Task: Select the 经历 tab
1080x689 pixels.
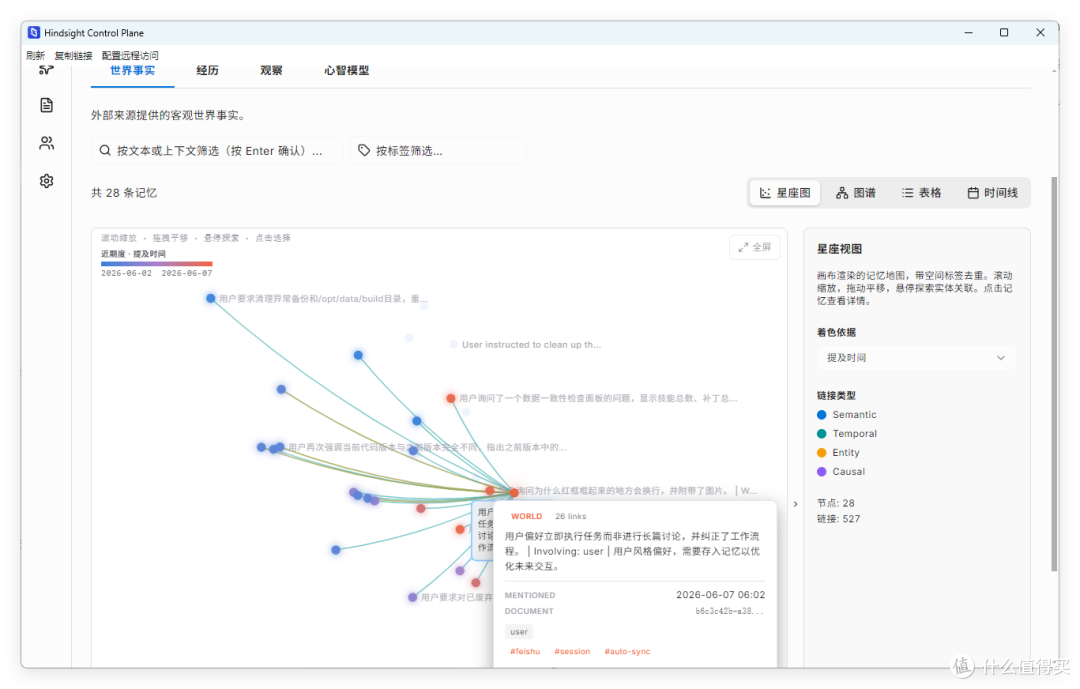Action: click(207, 70)
